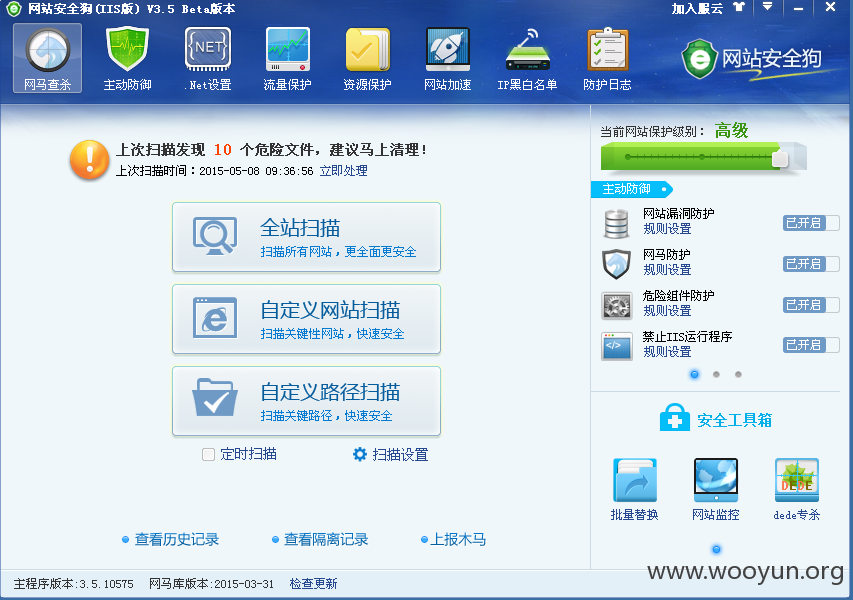Select the third protection page dot
853x600 pixels.
738,374
